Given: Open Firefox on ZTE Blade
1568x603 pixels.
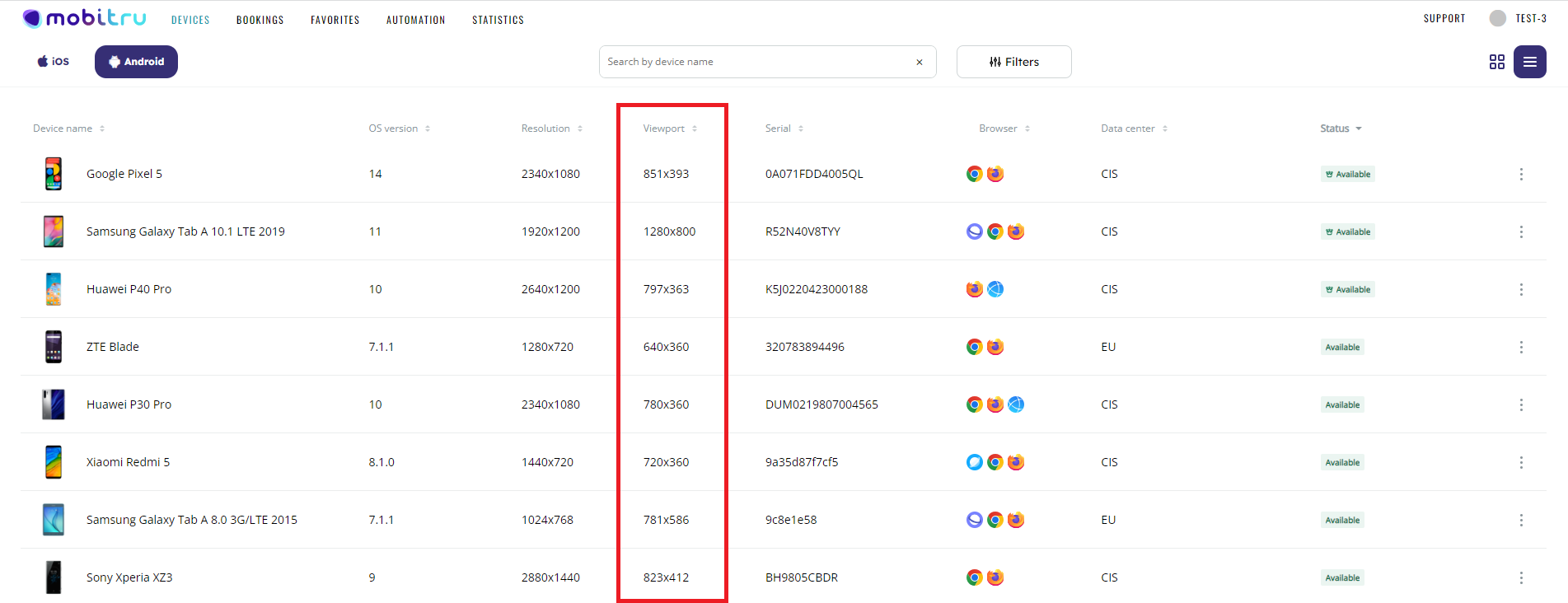Looking at the screenshot, I should (x=995, y=347).
